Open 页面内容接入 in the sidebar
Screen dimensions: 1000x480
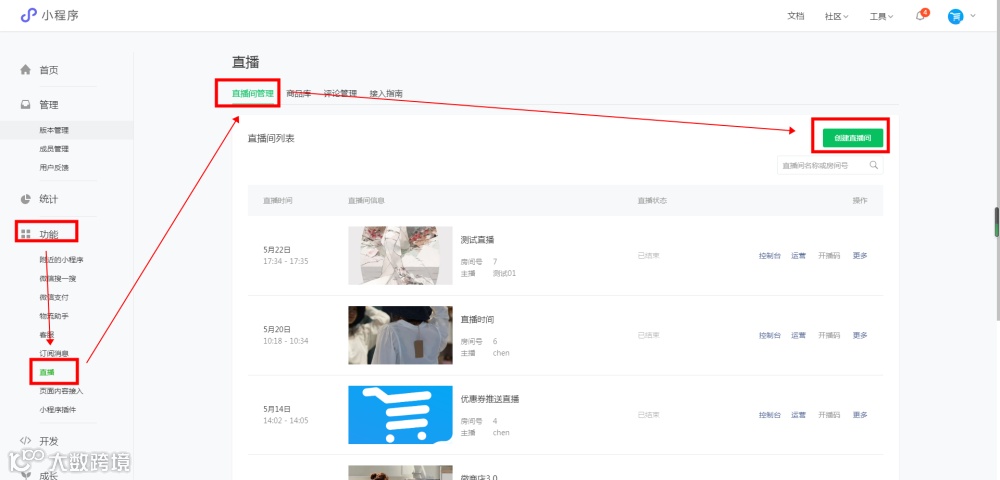coord(61,391)
